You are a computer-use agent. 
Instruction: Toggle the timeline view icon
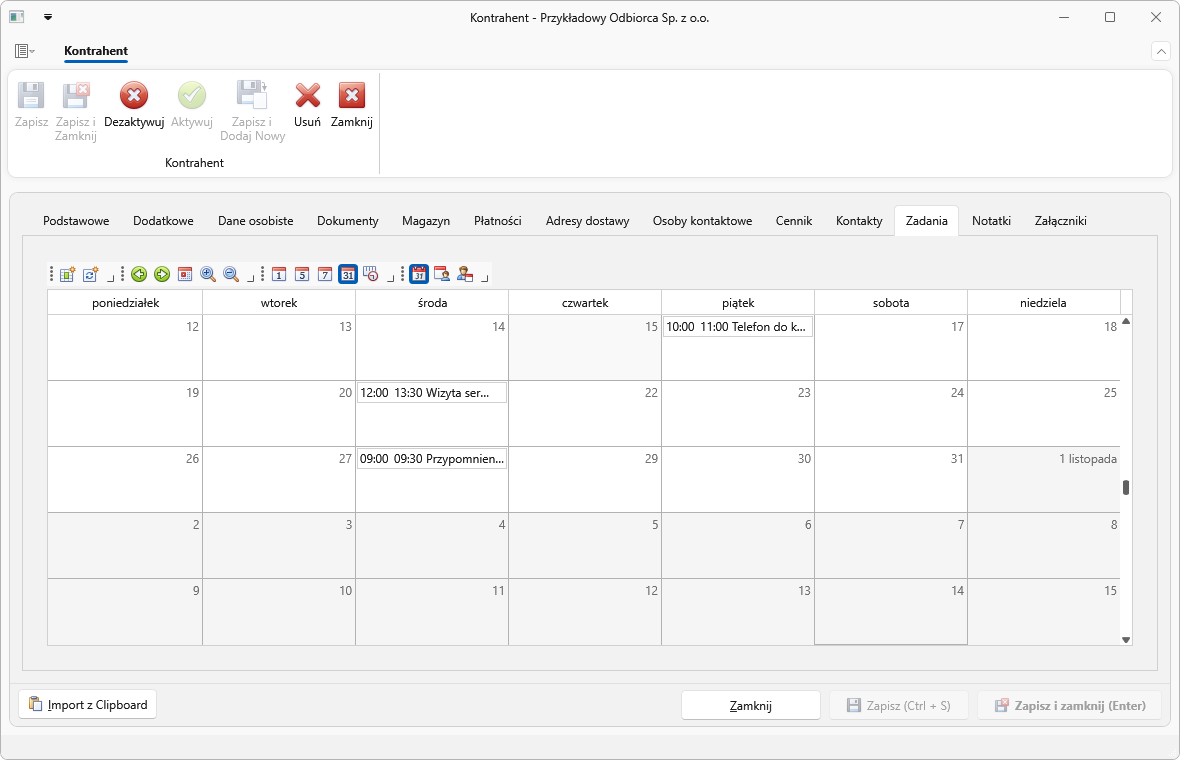(x=371, y=275)
